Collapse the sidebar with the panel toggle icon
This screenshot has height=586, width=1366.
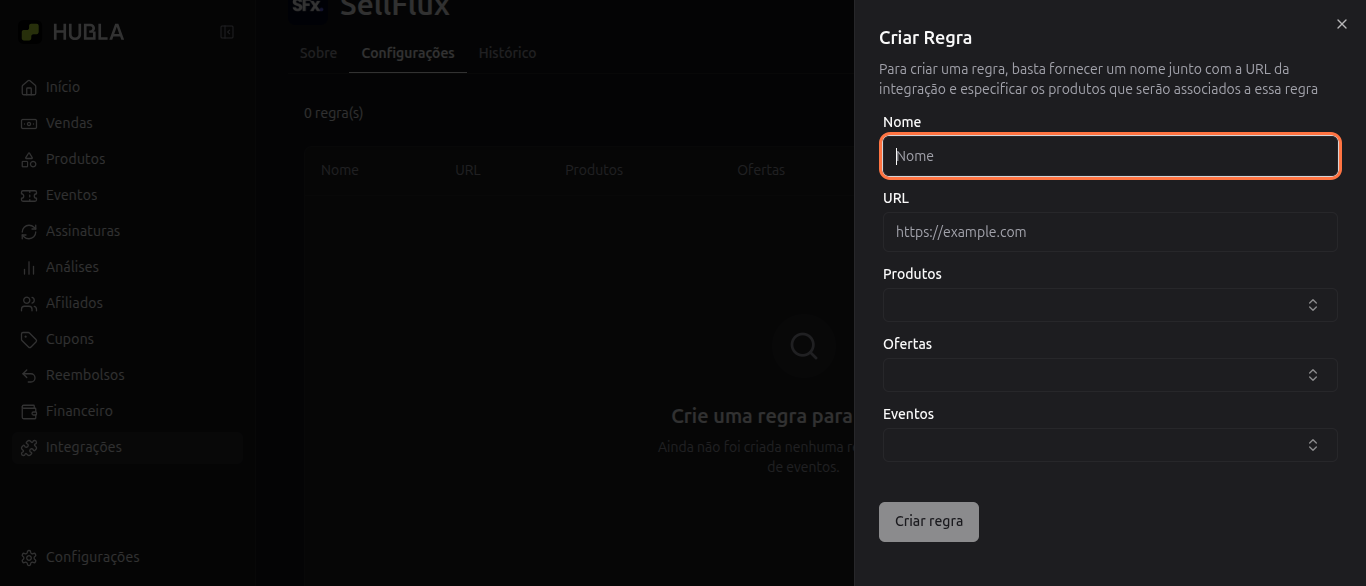tap(227, 32)
